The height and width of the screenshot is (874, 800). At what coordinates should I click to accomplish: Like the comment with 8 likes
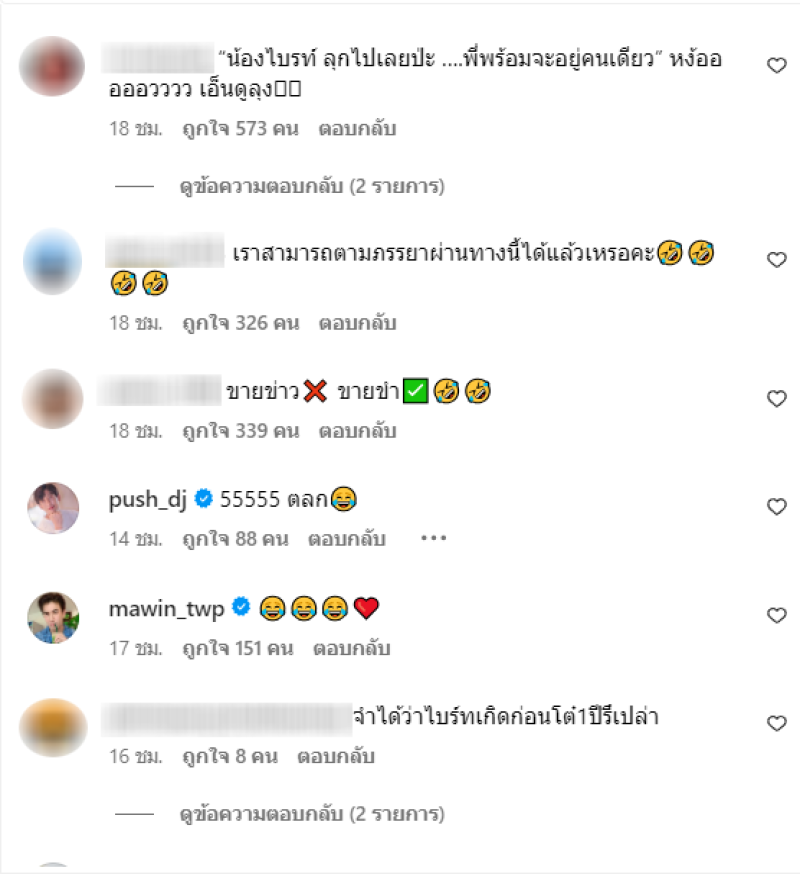(x=777, y=723)
